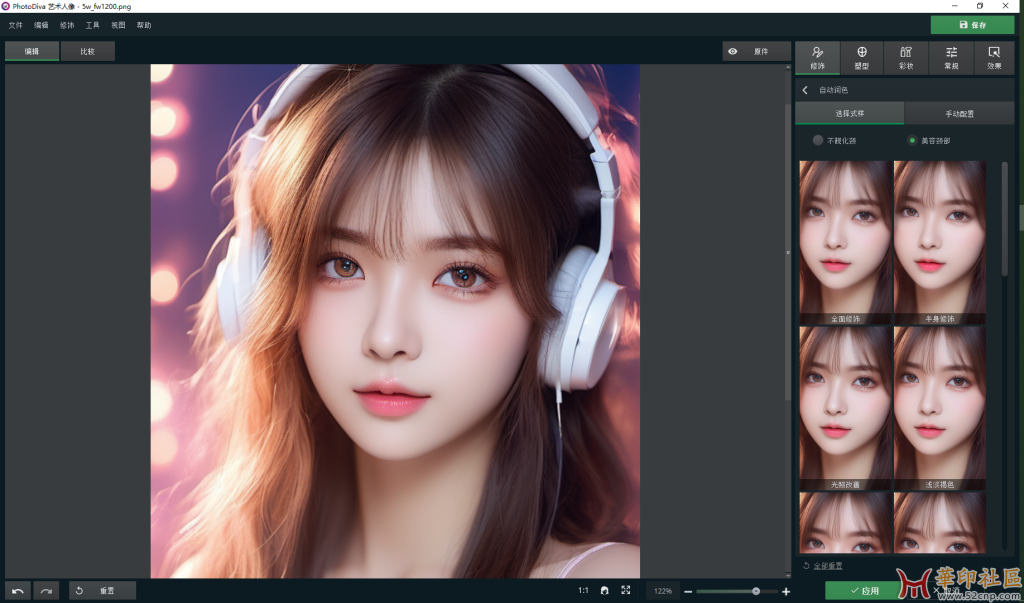Viewport: 1024px width, 603px height.
Task: Set zoom to 1:1 actual size
Action: (x=583, y=591)
